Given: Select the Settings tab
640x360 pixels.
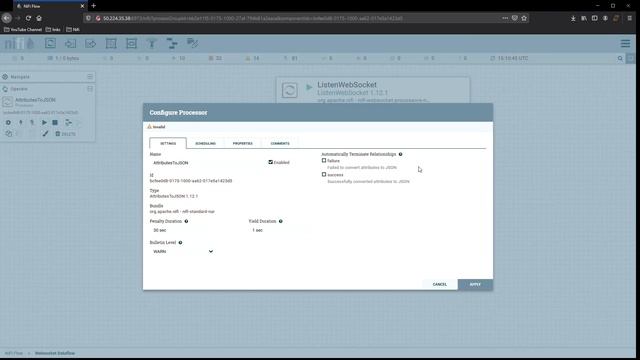Looking at the screenshot, I should pos(168,143).
